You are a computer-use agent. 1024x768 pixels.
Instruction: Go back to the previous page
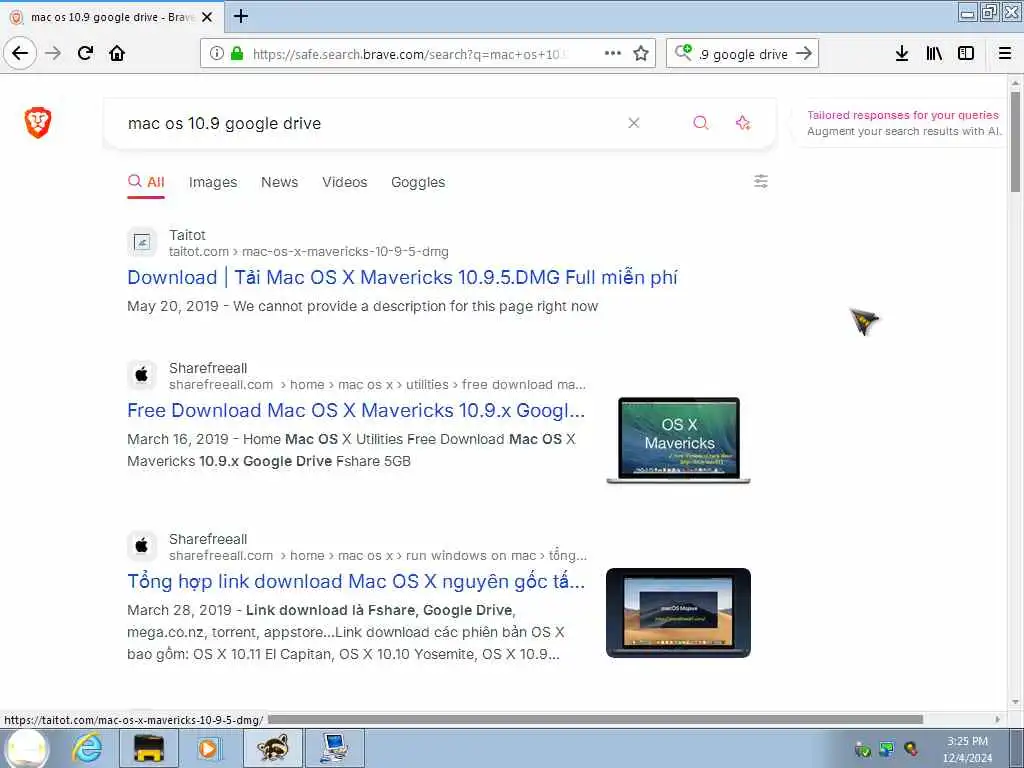[20, 53]
